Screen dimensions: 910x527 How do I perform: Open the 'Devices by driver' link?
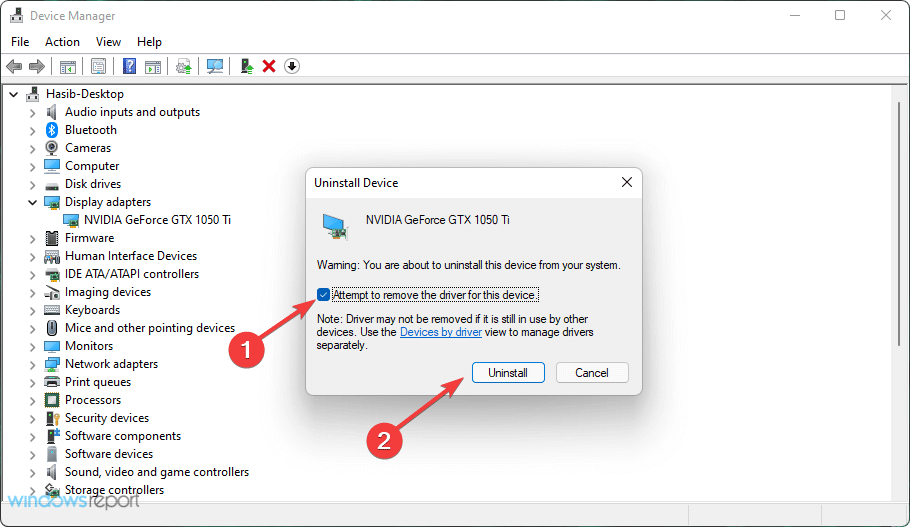click(440, 332)
